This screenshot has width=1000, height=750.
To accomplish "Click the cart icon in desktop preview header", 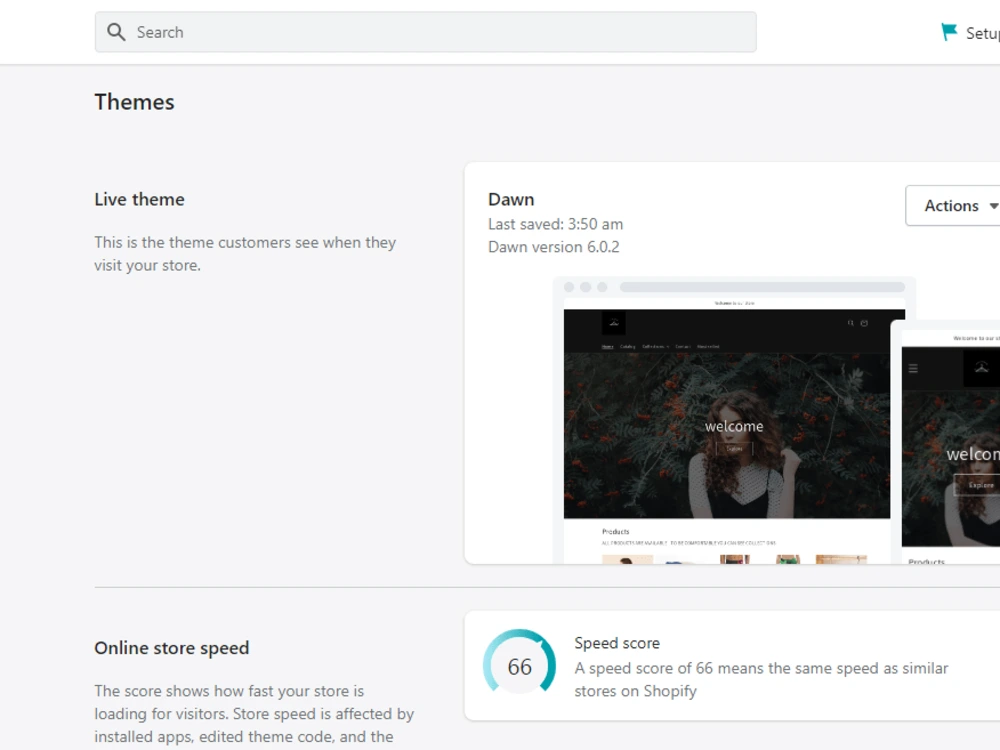I will (864, 323).
